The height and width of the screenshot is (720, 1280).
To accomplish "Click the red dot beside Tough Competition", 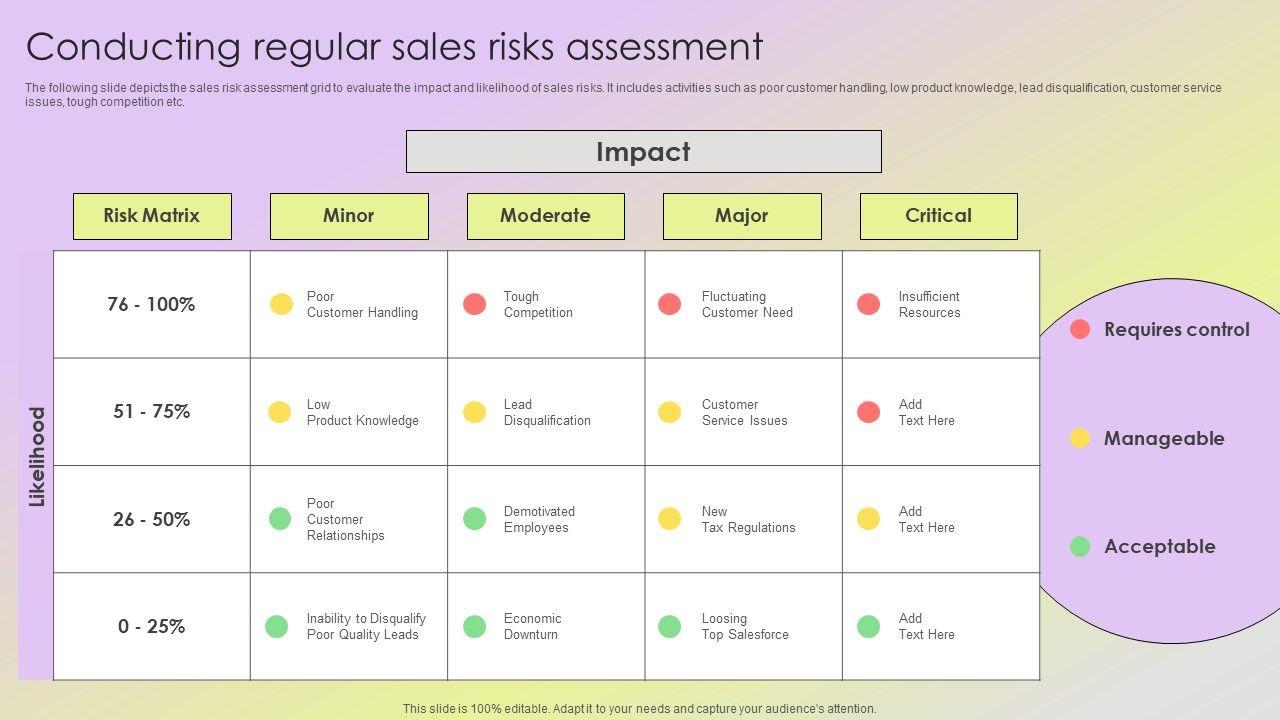I will click(x=475, y=304).
